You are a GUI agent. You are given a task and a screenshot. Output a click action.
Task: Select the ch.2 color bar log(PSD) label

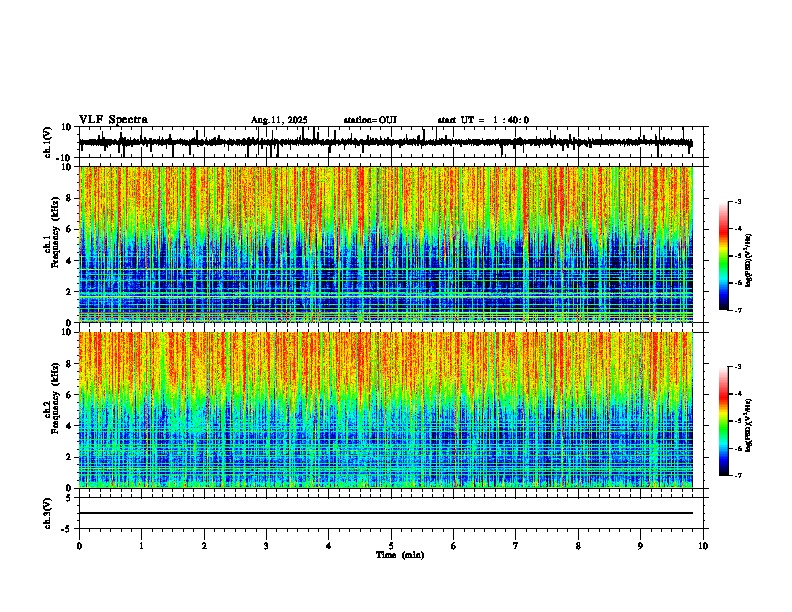point(749,425)
